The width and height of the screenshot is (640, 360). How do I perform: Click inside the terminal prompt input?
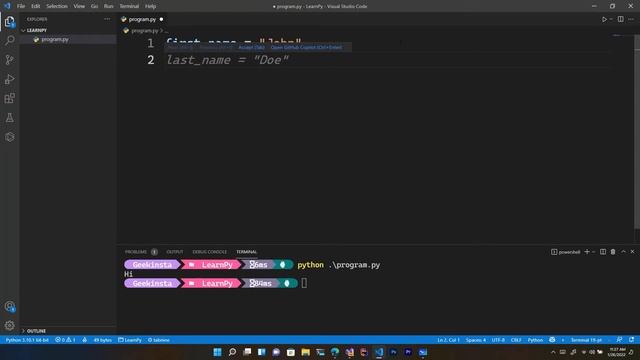coord(304,283)
